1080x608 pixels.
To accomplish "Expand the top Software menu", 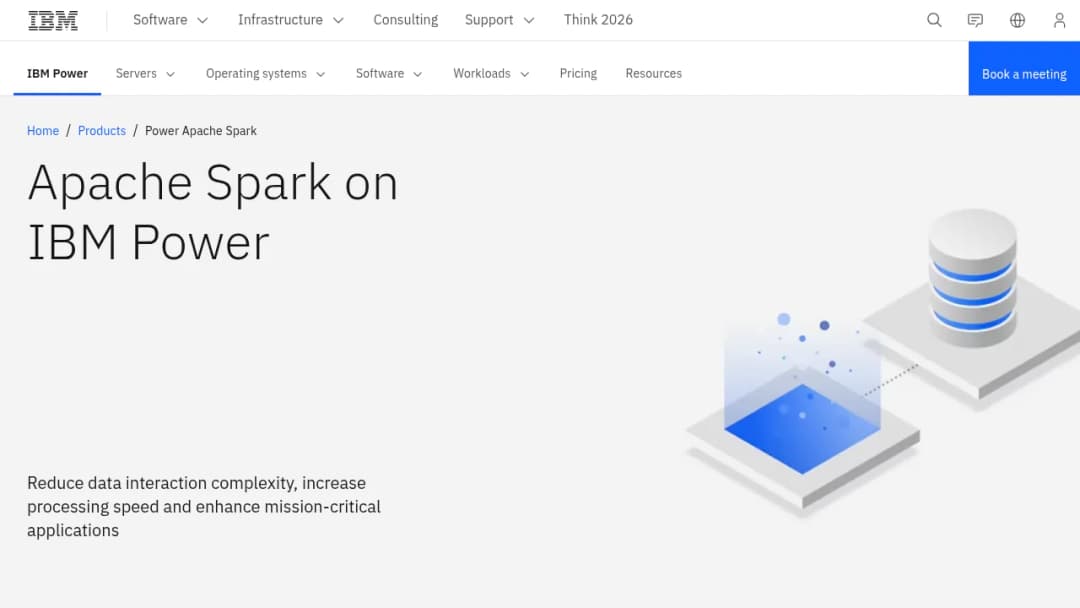I will tap(170, 20).
